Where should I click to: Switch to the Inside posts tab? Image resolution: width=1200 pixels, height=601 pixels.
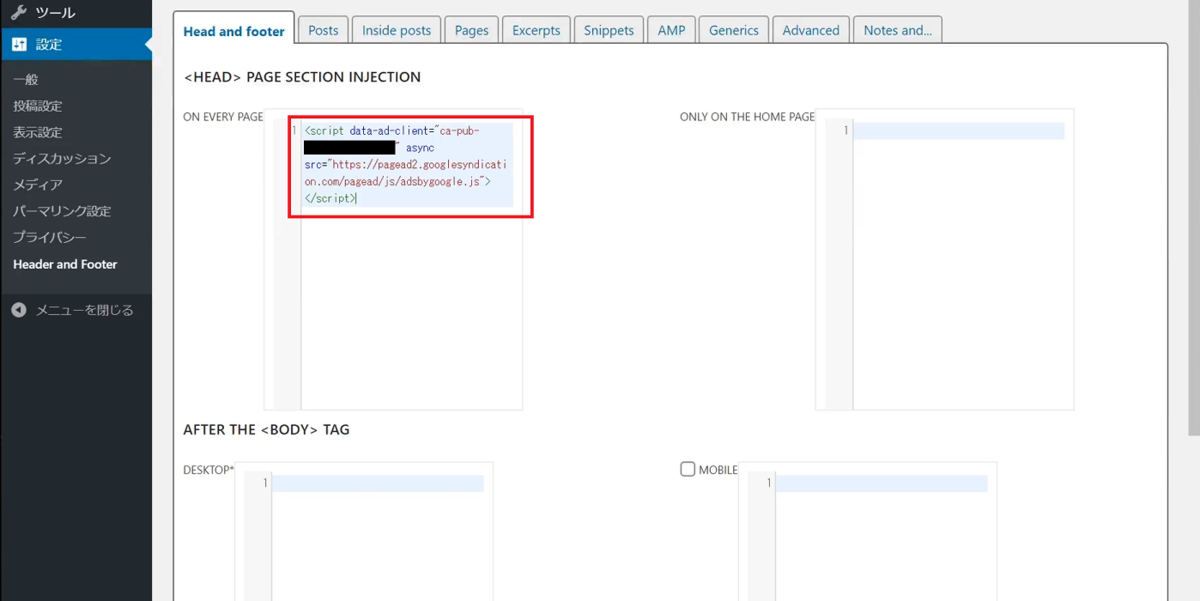(x=397, y=30)
